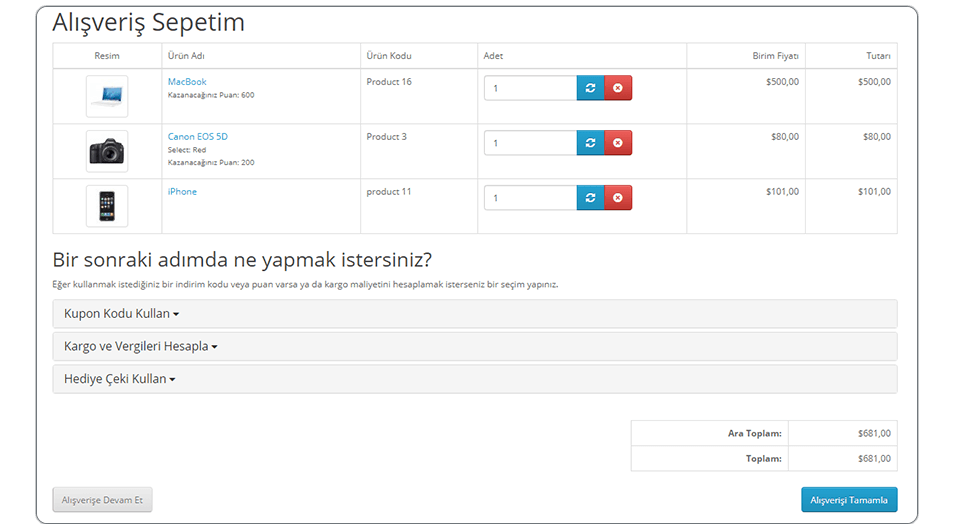Delete Canon EOS 5D from cart
Viewport: 954px width, 524px height.
pyautogui.click(x=618, y=142)
